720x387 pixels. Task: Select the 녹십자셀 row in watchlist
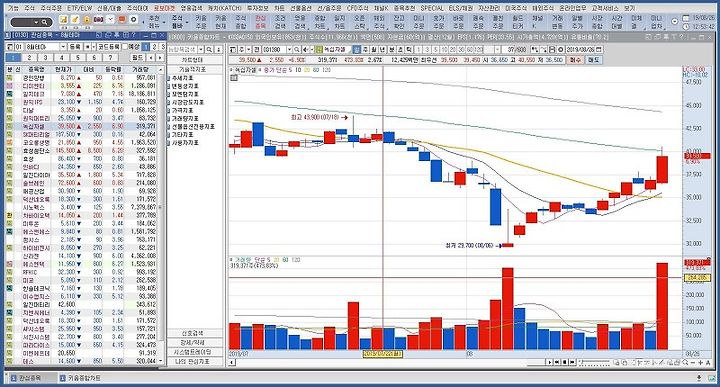click(82, 126)
